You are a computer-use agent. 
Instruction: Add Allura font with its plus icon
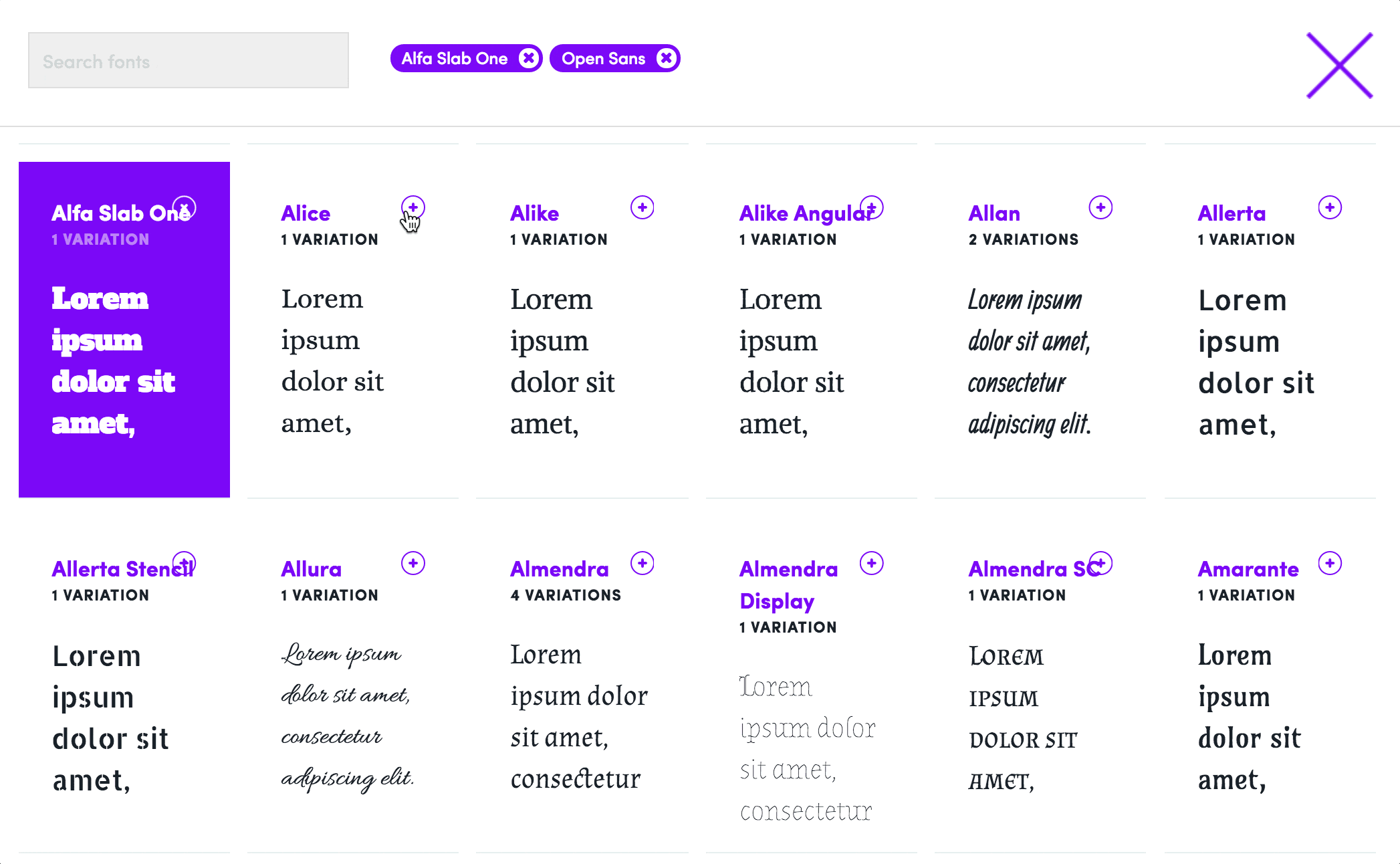point(413,563)
